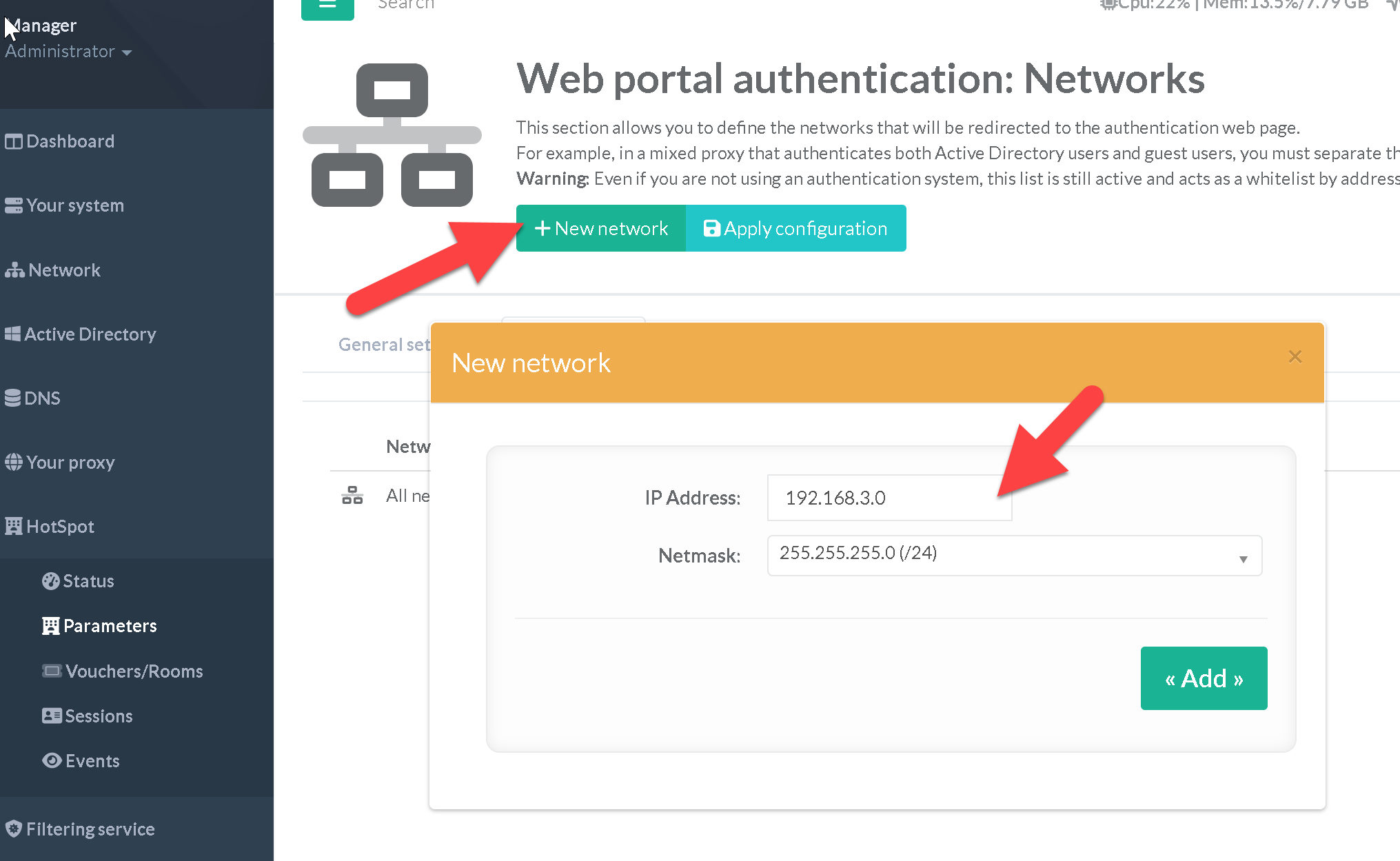Viewport: 1400px width, 861px height.
Task: Open the Sessions submenu item
Action: click(x=98, y=716)
